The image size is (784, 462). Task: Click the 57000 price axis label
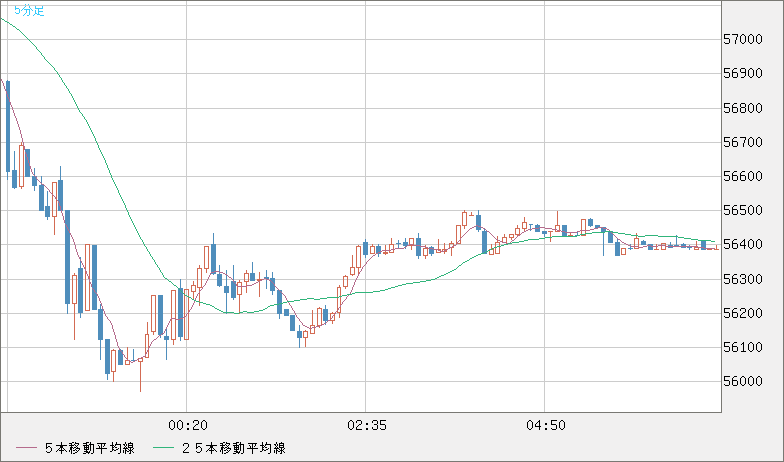coord(743,40)
